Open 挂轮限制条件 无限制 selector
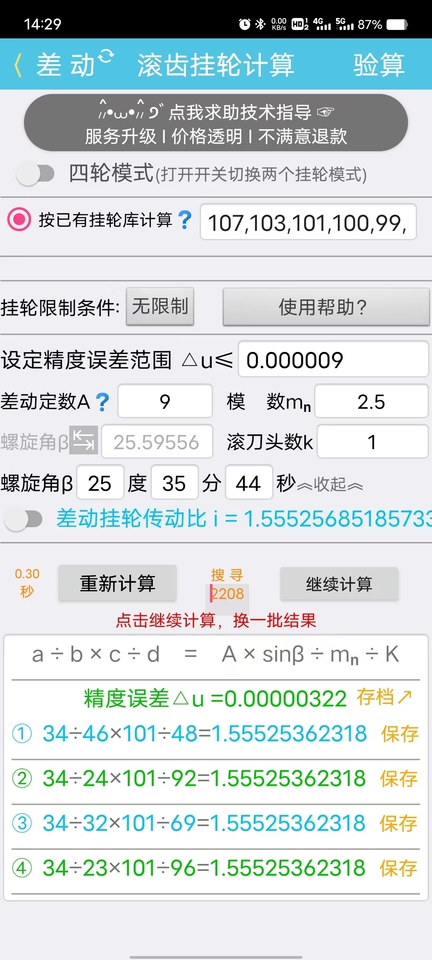432x960 pixels. tap(160, 306)
